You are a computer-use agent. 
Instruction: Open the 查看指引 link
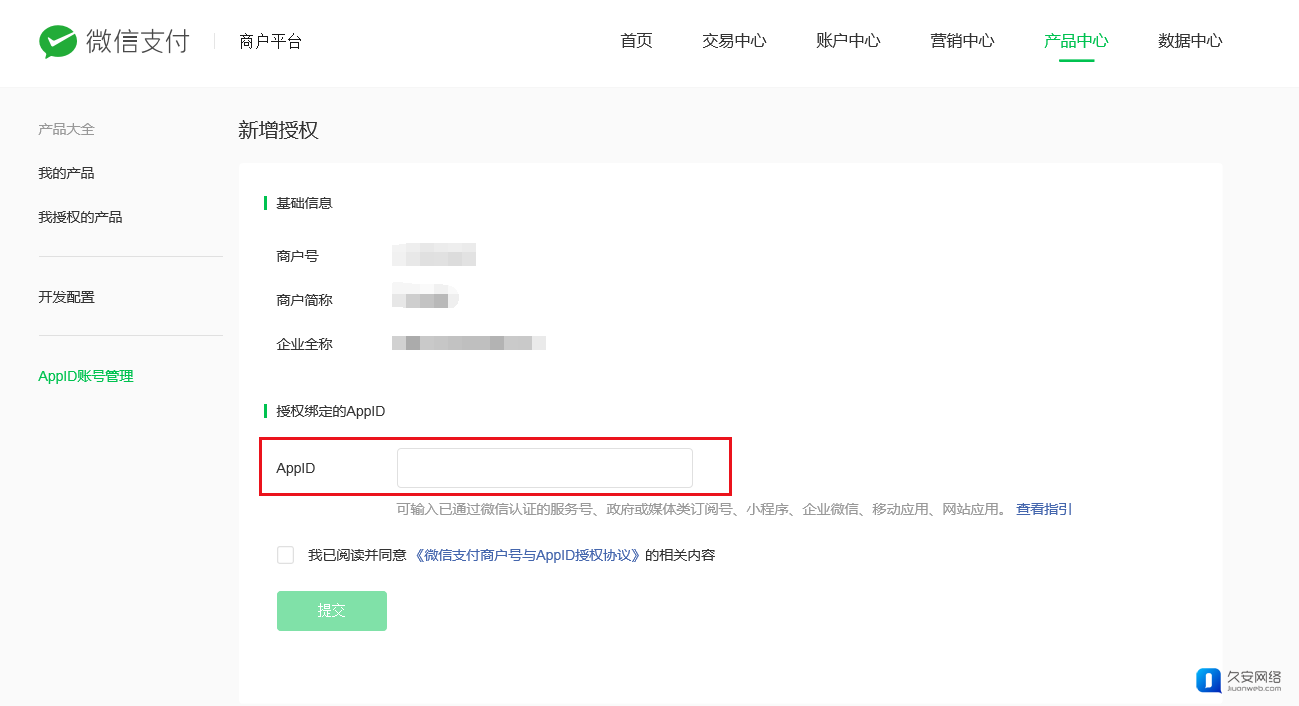1044,509
